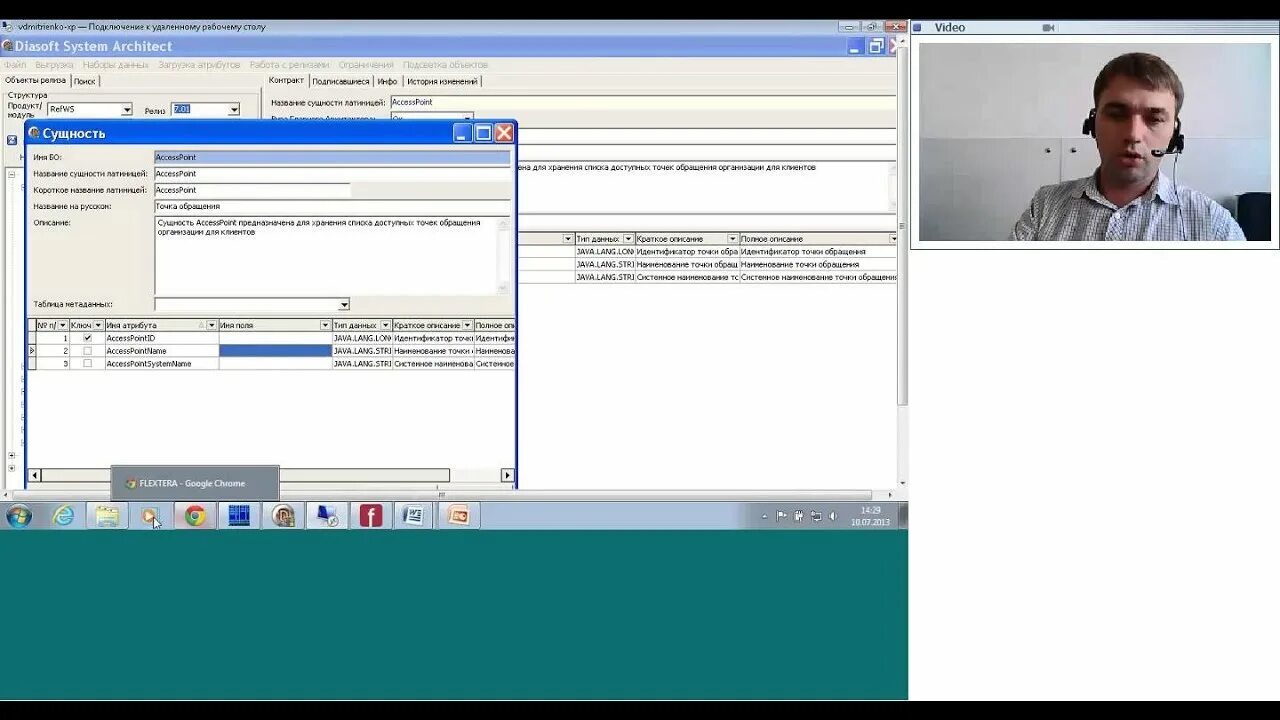Select the AccessPointID attribute cell
The width and height of the screenshot is (1280, 720).
(161, 338)
